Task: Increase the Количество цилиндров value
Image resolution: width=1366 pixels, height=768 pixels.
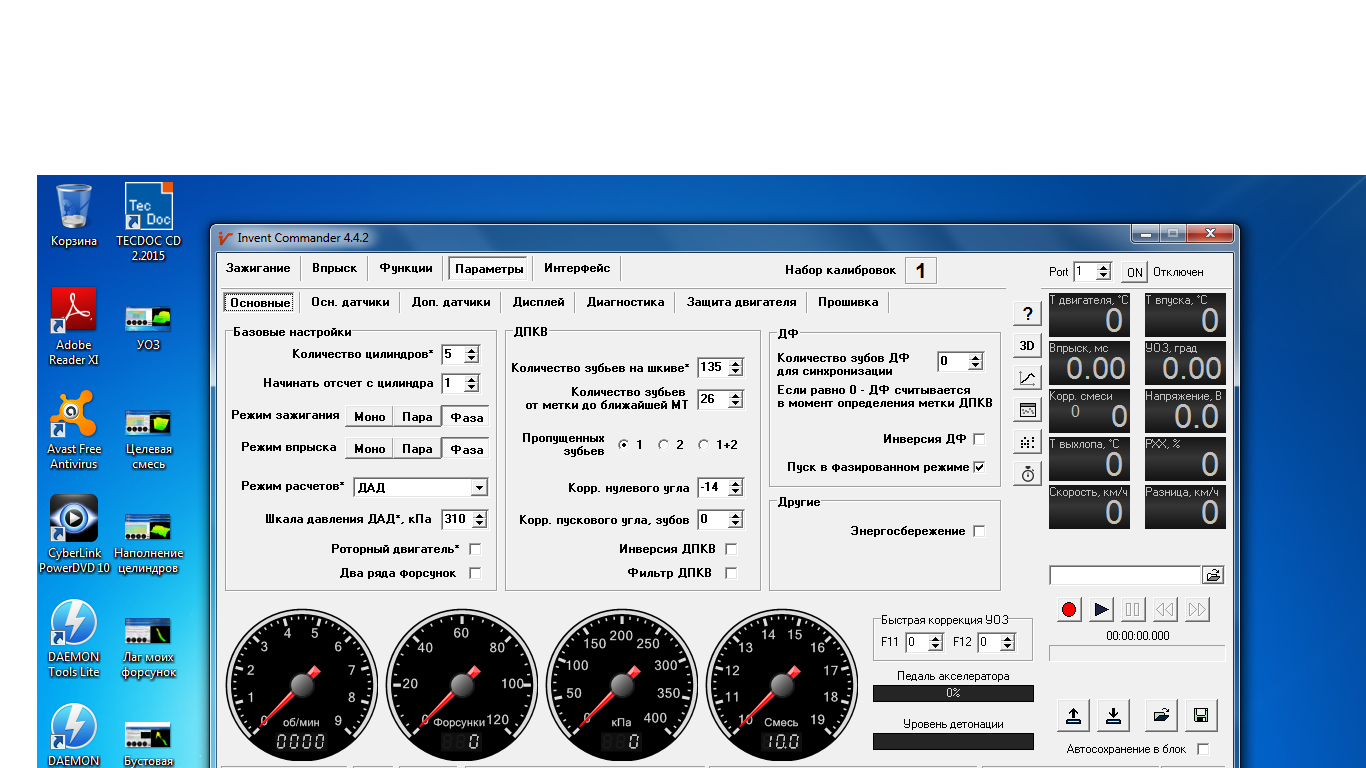Action: coord(472,350)
